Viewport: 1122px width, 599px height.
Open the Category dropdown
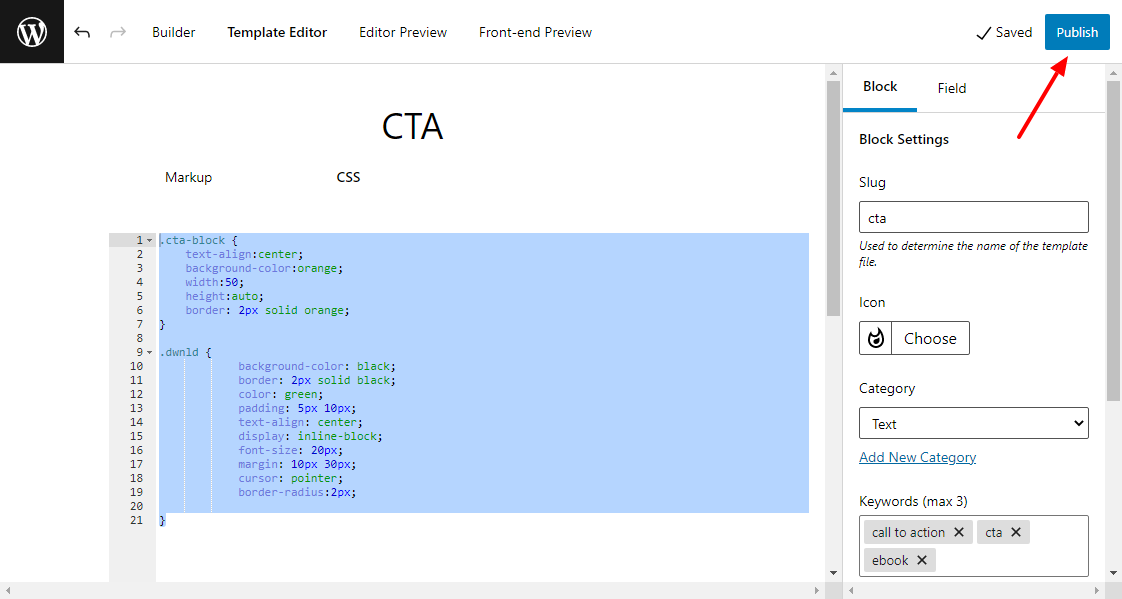[973, 424]
